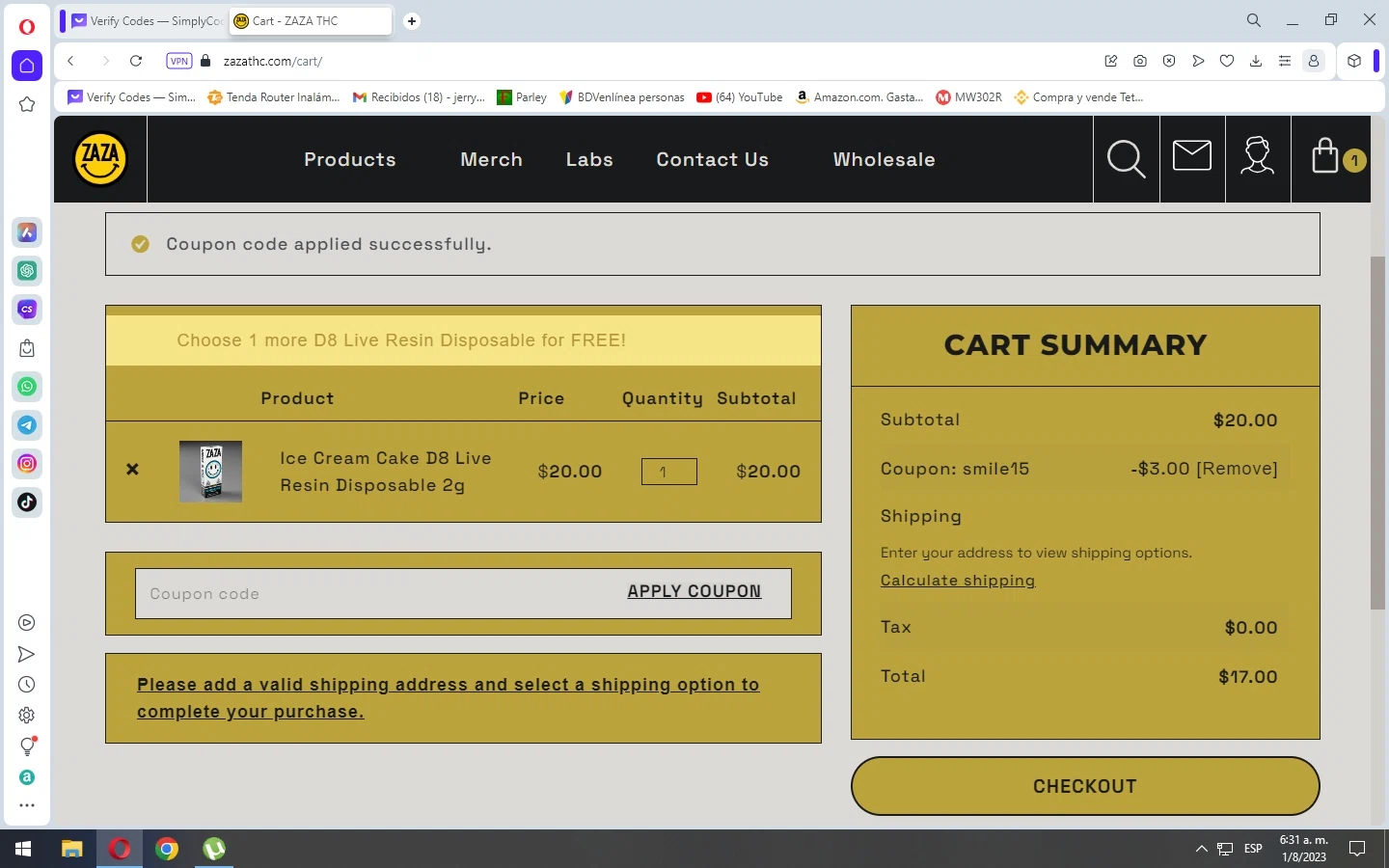Open TikTok in Opera sidebar

pyautogui.click(x=27, y=502)
